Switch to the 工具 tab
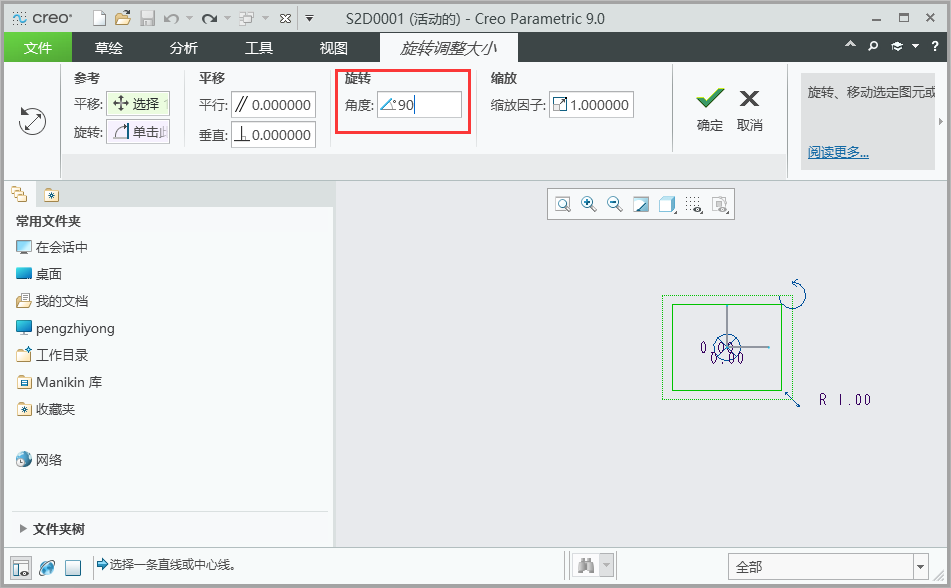This screenshot has width=951, height=588. pos(259,48)
